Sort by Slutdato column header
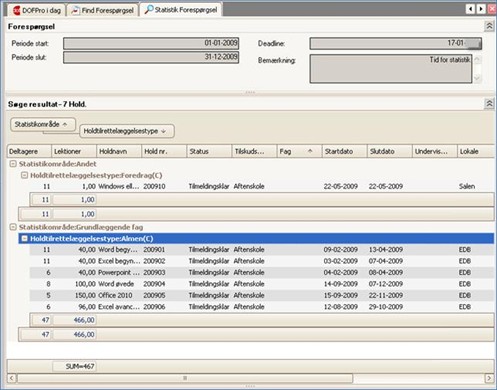 tap(389, 151)
